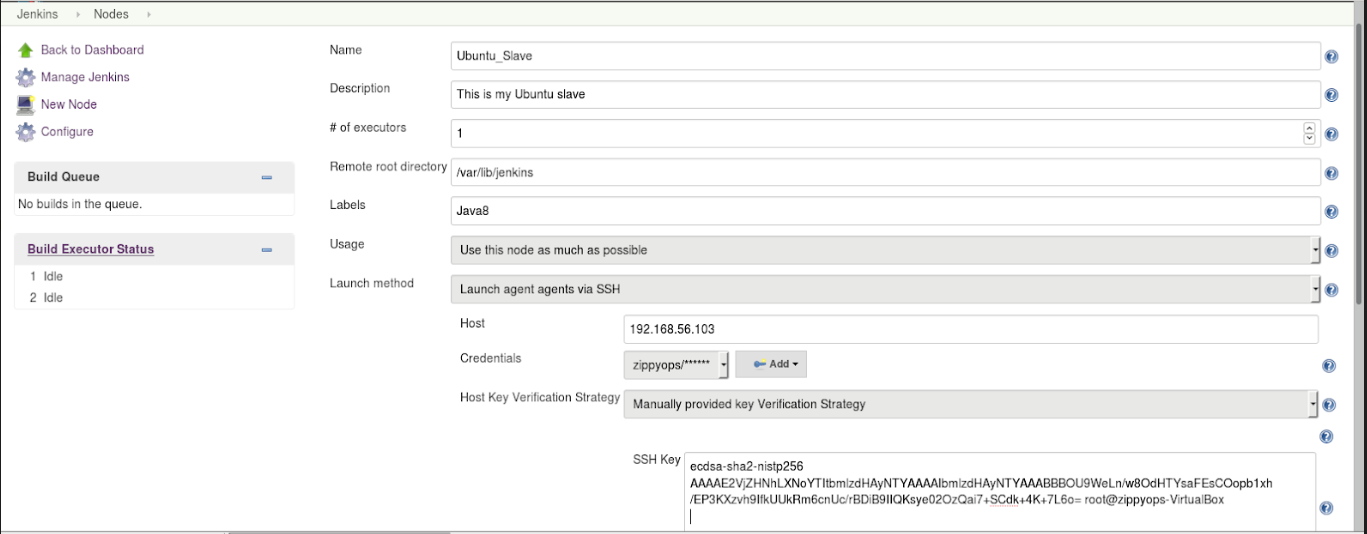Expand the Nodes breadcrumb arrow

point(149,14)
